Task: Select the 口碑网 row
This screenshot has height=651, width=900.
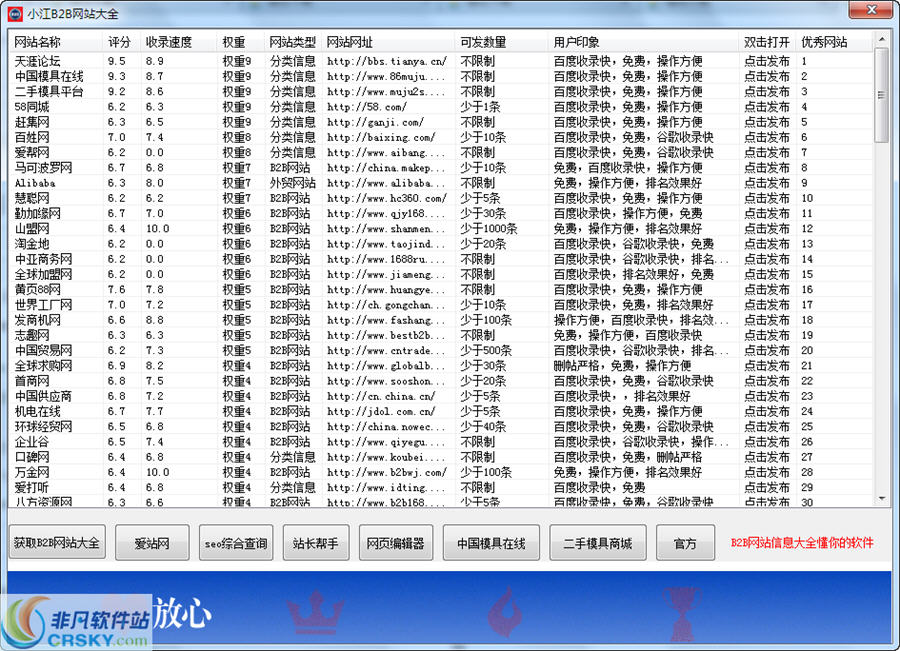Action: [441, 456]
